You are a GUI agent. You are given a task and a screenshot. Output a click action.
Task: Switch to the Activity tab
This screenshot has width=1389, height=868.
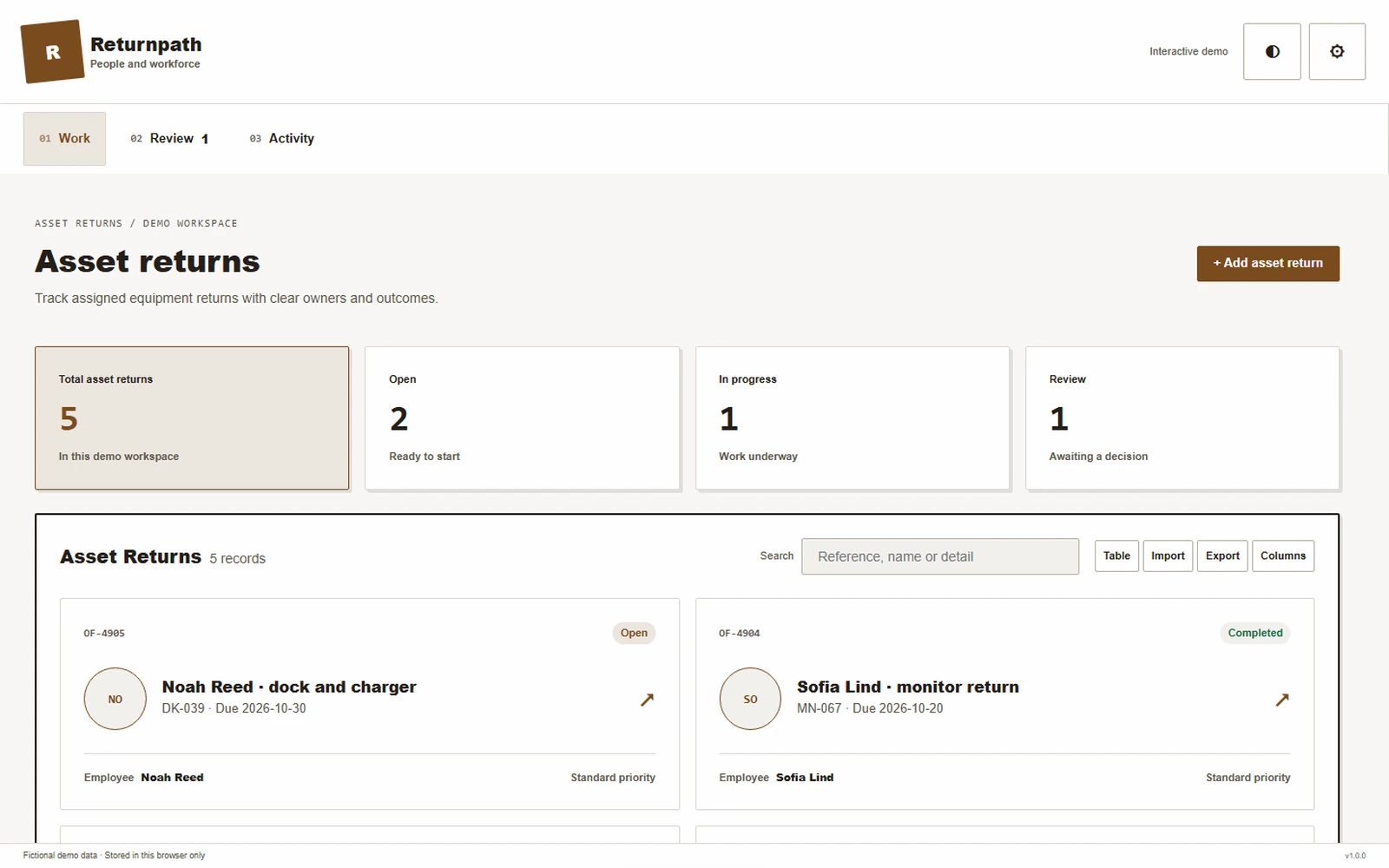282,139
